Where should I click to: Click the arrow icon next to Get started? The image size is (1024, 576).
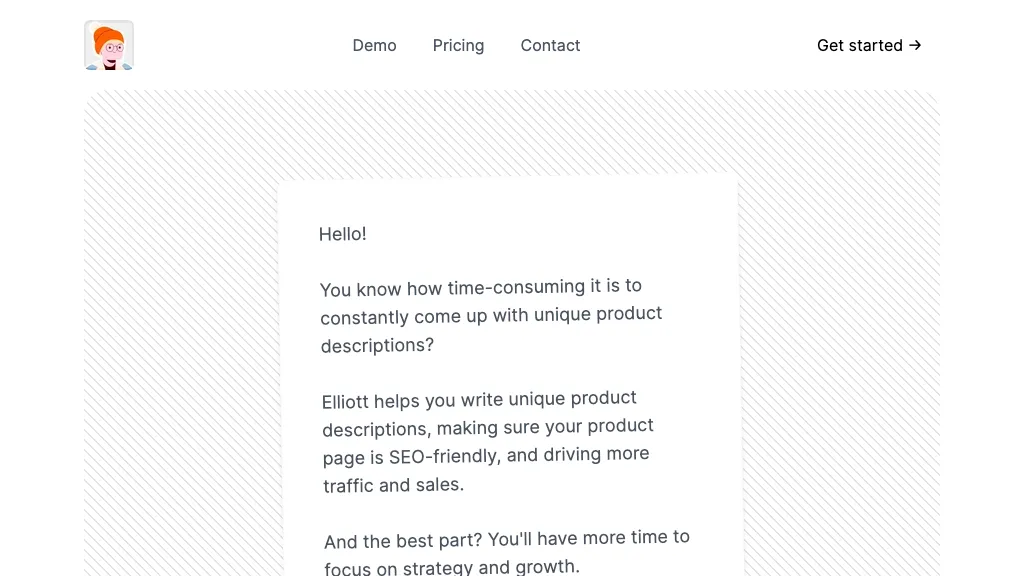pyautogui.click(x=915, y=45)
